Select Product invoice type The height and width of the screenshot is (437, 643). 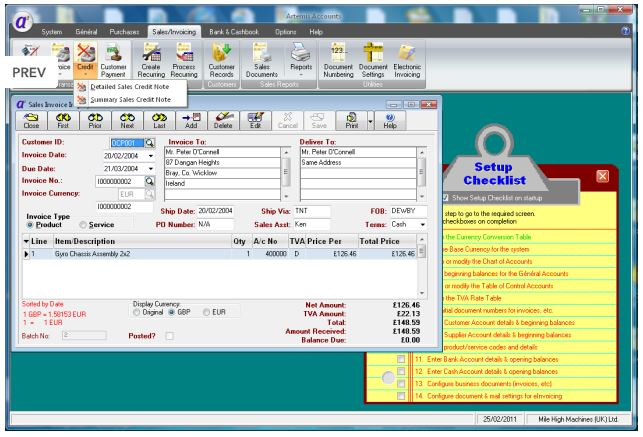[x=30, y=225]
